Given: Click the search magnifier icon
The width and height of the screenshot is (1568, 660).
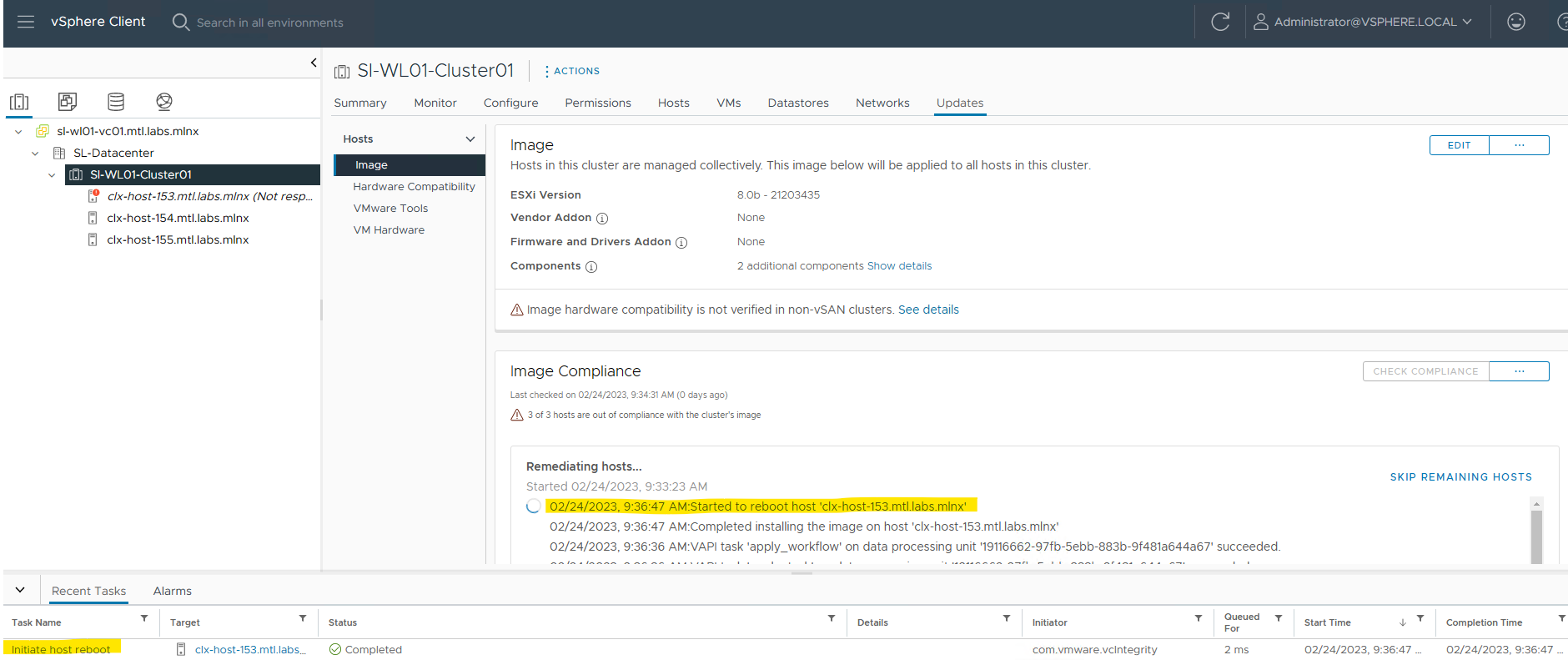Looking at the screenshot, I should tap(180, 22).
